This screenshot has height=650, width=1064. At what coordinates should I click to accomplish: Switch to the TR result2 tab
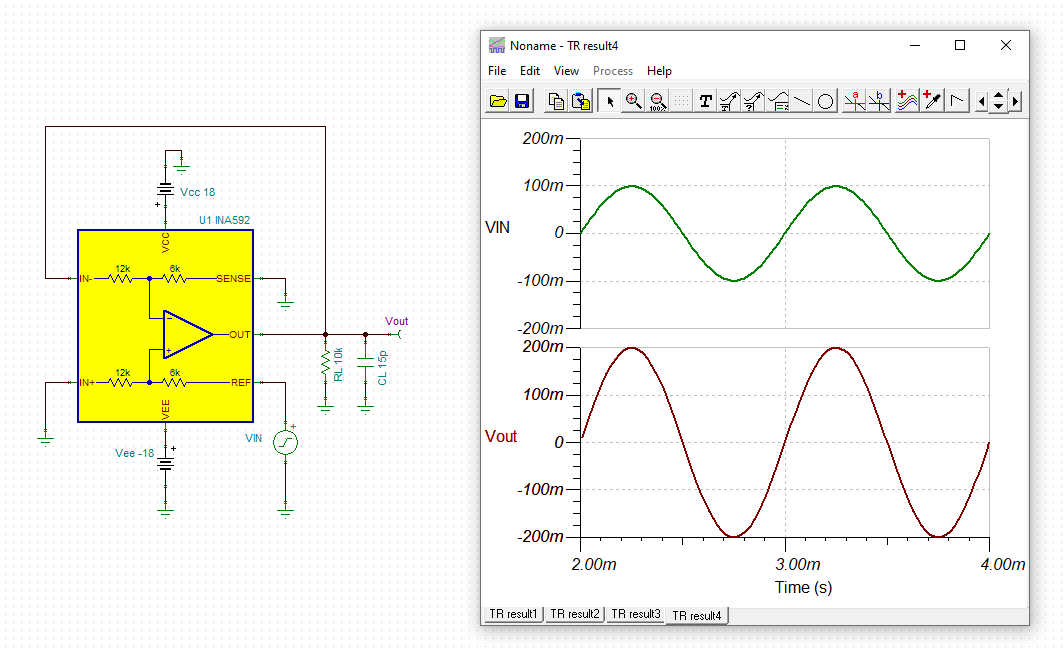pos(575,614)
